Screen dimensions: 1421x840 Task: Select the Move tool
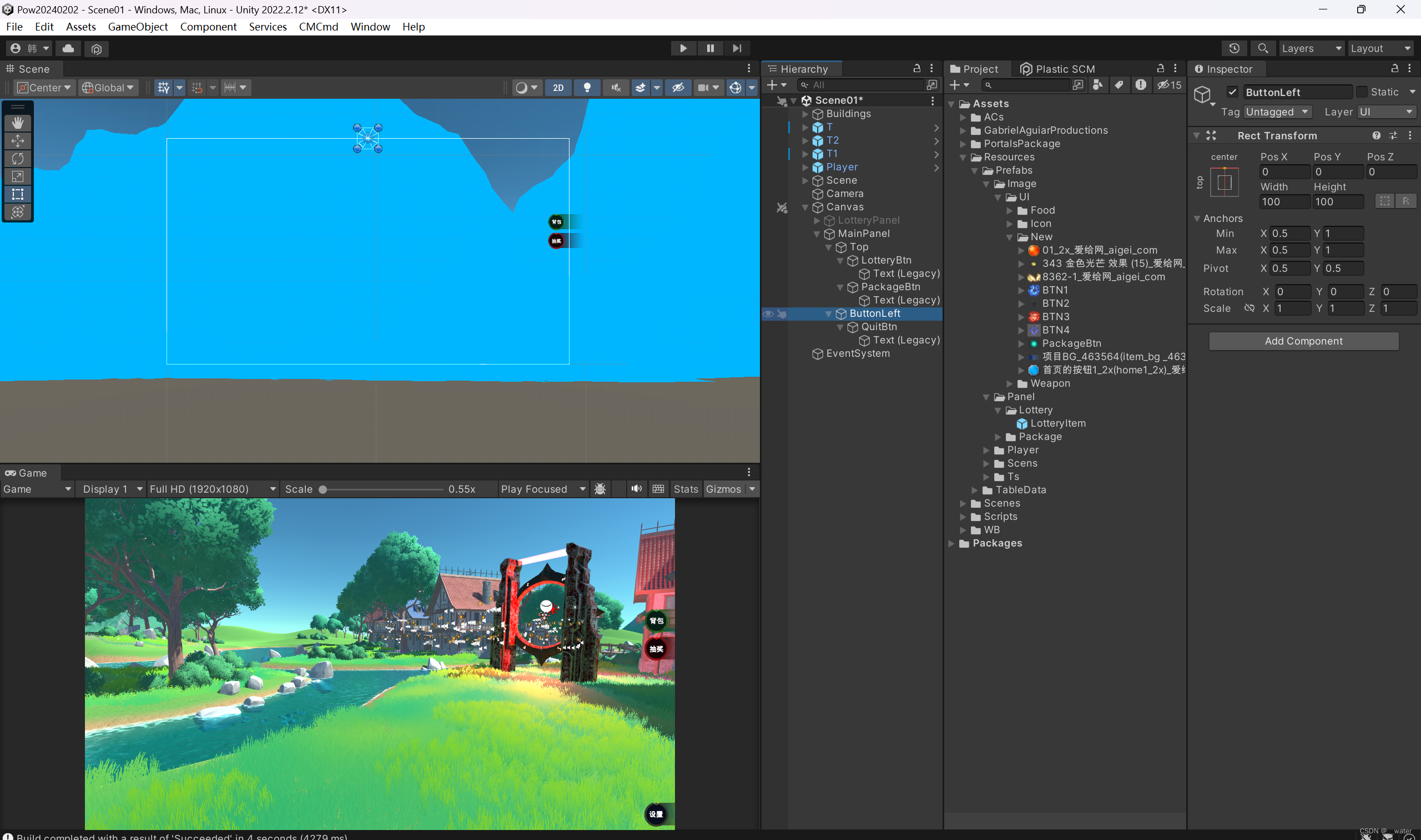[18, 141]
